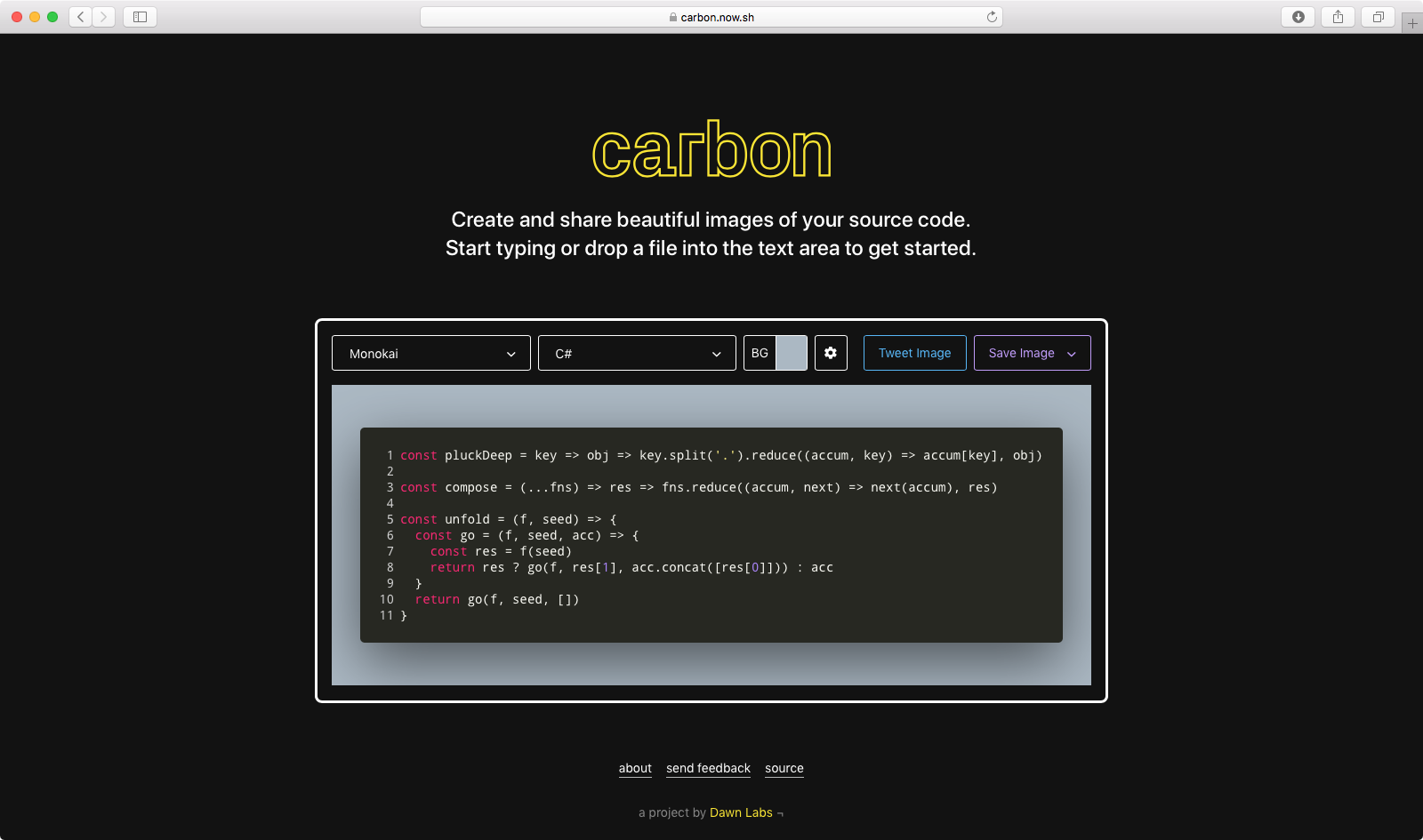This screenshot has height=840, width=1423.
Task: Click the carbon logo heading
Action: tap(711, 149)
